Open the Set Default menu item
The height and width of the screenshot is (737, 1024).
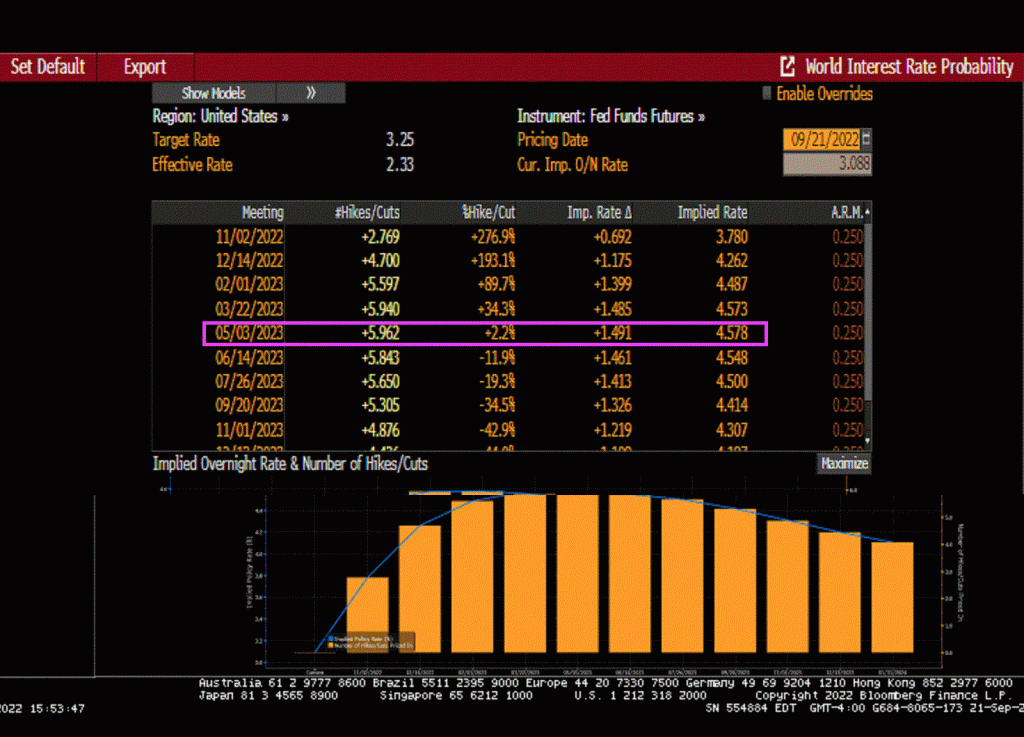48,67
